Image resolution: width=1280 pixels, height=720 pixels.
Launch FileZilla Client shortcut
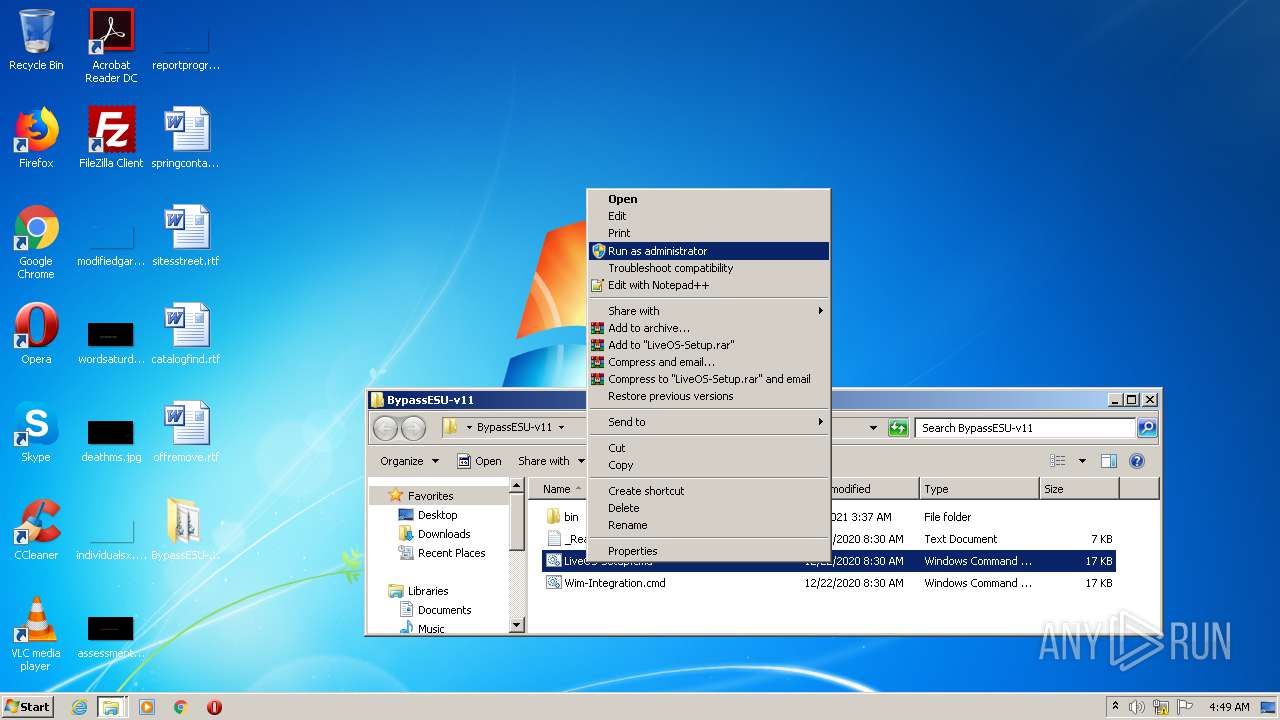tap(111, 138)
